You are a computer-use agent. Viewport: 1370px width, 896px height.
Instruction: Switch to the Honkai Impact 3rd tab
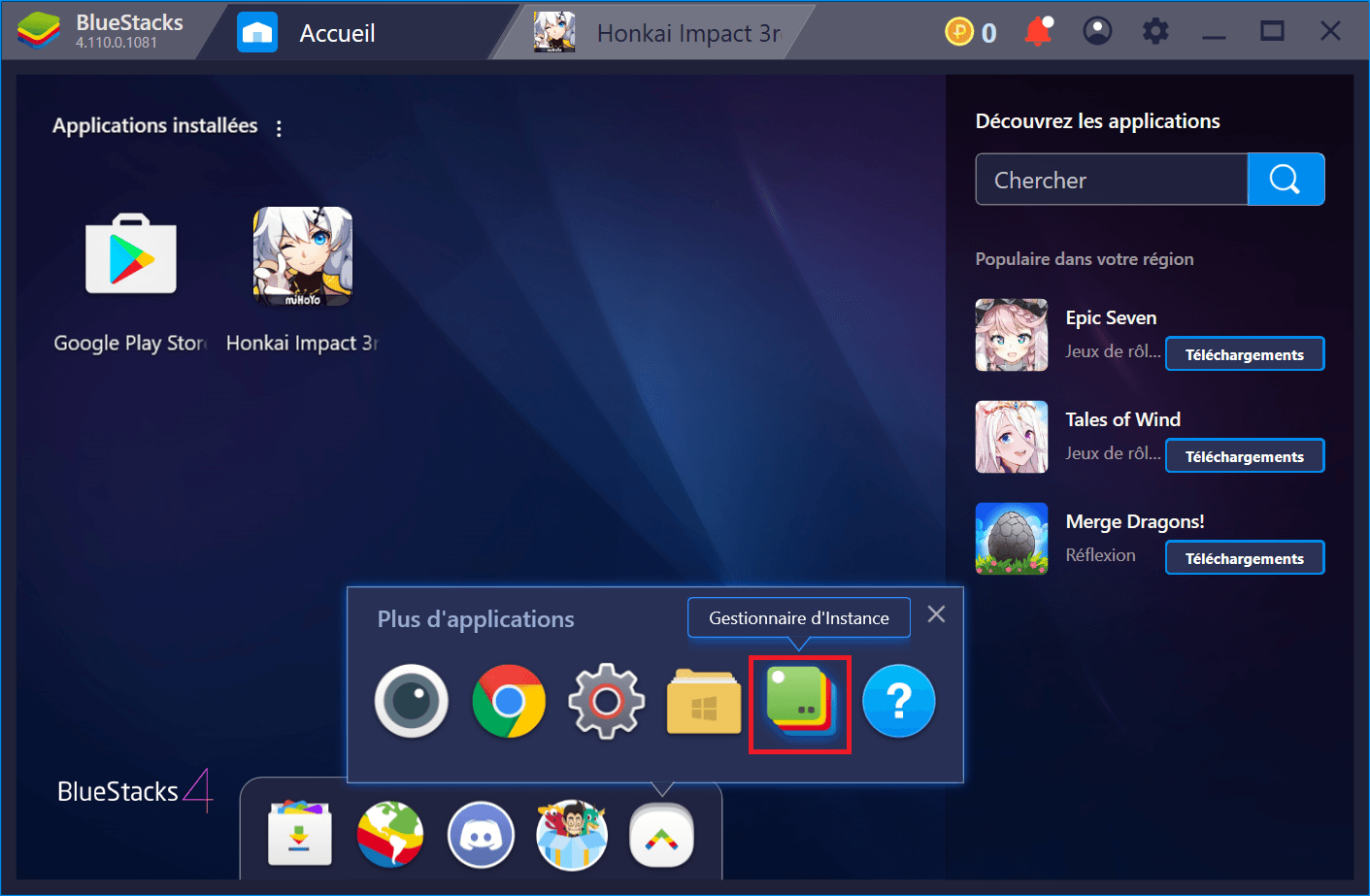[x=658, y=33]
